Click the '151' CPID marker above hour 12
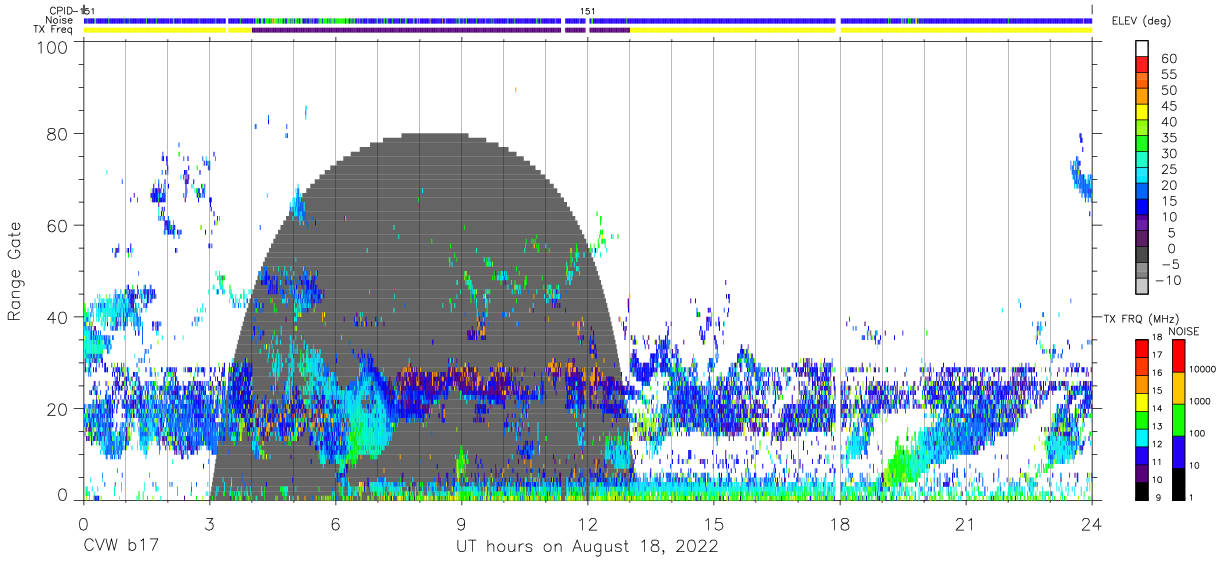The height and width of the screenshot is (567, 1228). [x=588, y=11]
